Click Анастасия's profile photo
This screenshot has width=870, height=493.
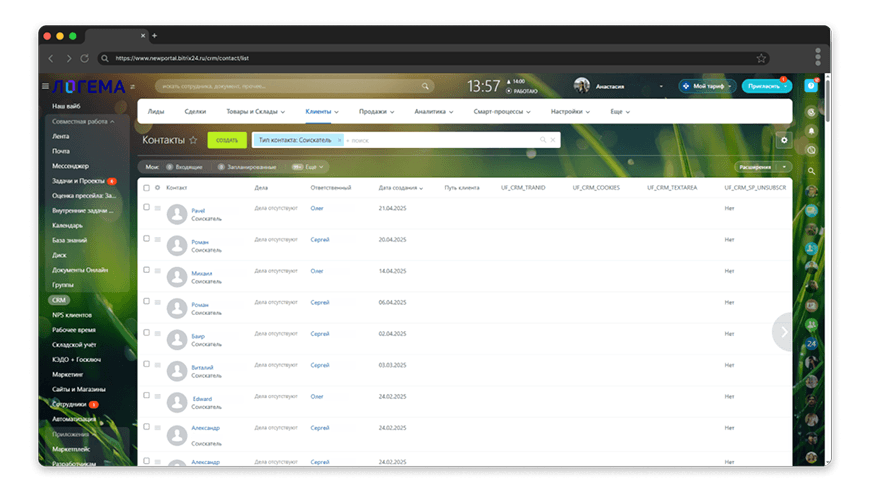point(581,86)
